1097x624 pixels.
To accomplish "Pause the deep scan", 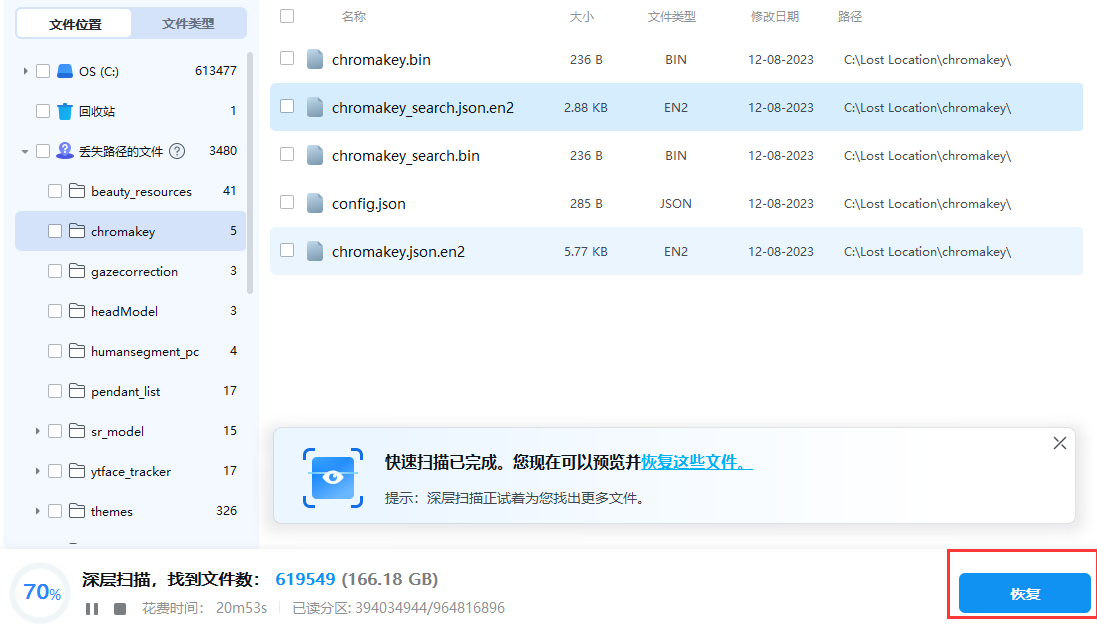I will [x=91, y=607].
